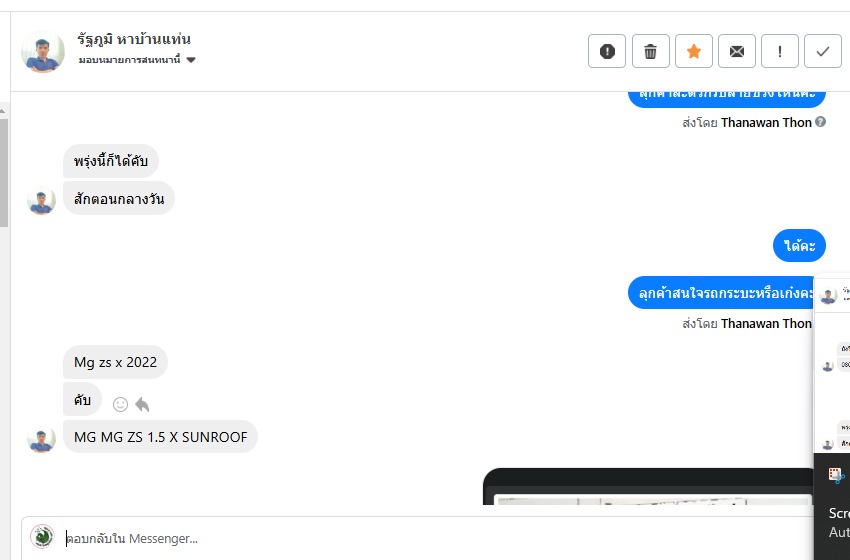The image size is (850, 560).
Task: Open customer name รัฐภูมิ หาบ้านแท่น
Action: (x=133, y=39)
